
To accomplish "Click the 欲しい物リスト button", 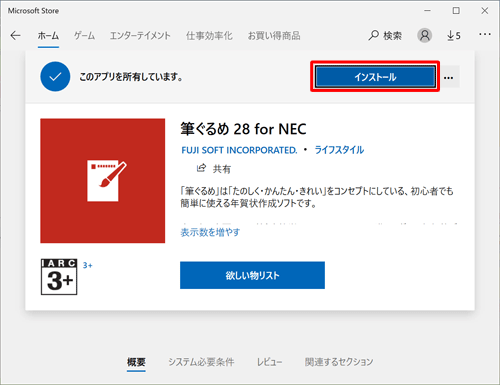I will [252, 275].
